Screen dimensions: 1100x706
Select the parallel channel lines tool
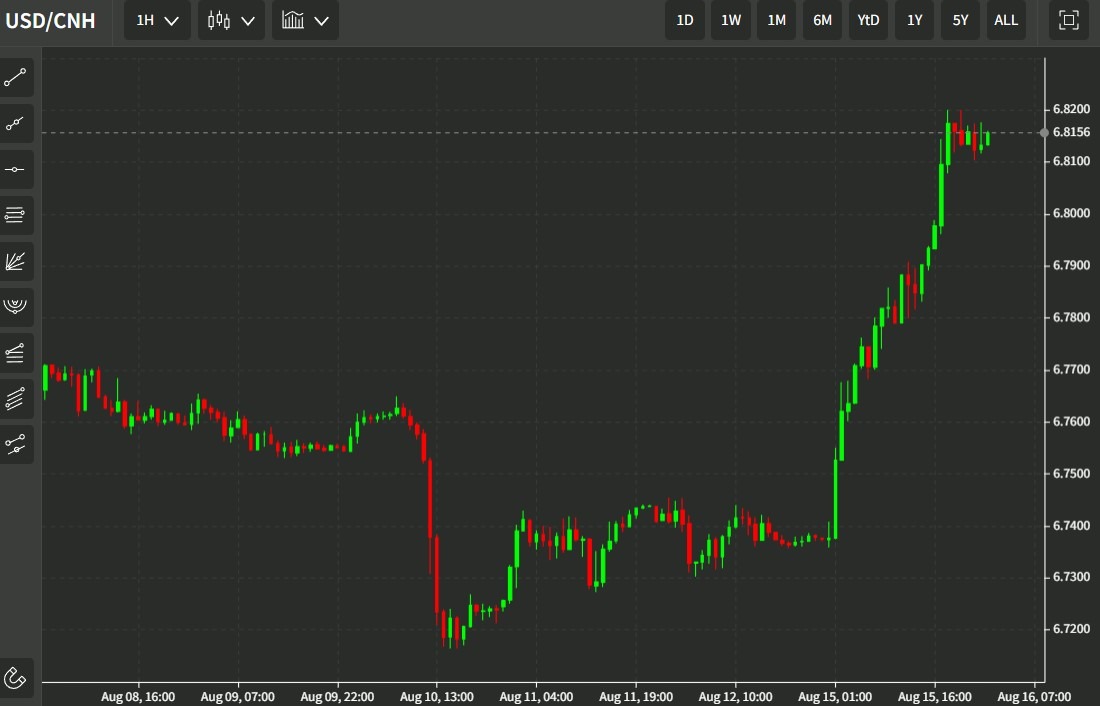click(15, 399)
